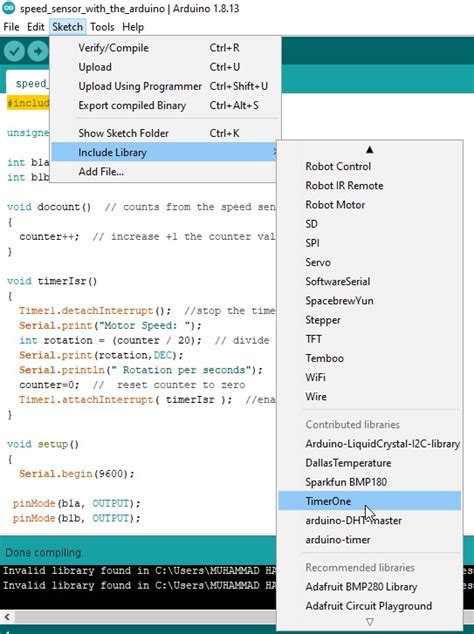Click the Upload arrow toolbar icon
Image resolution: width=474 pixels, height=634 pixels.
[x=38, y=51]
